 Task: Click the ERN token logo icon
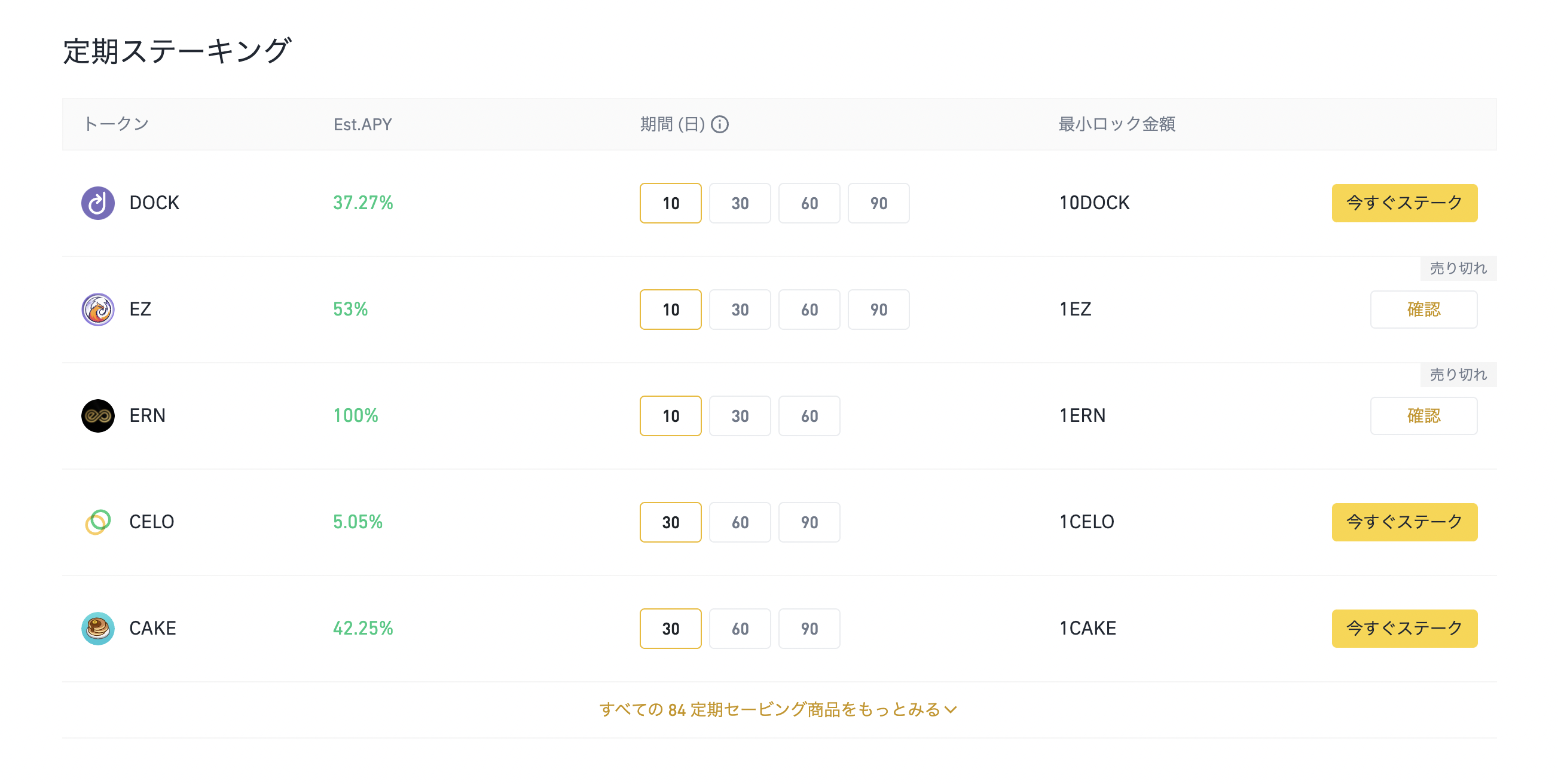coord(98,416)
